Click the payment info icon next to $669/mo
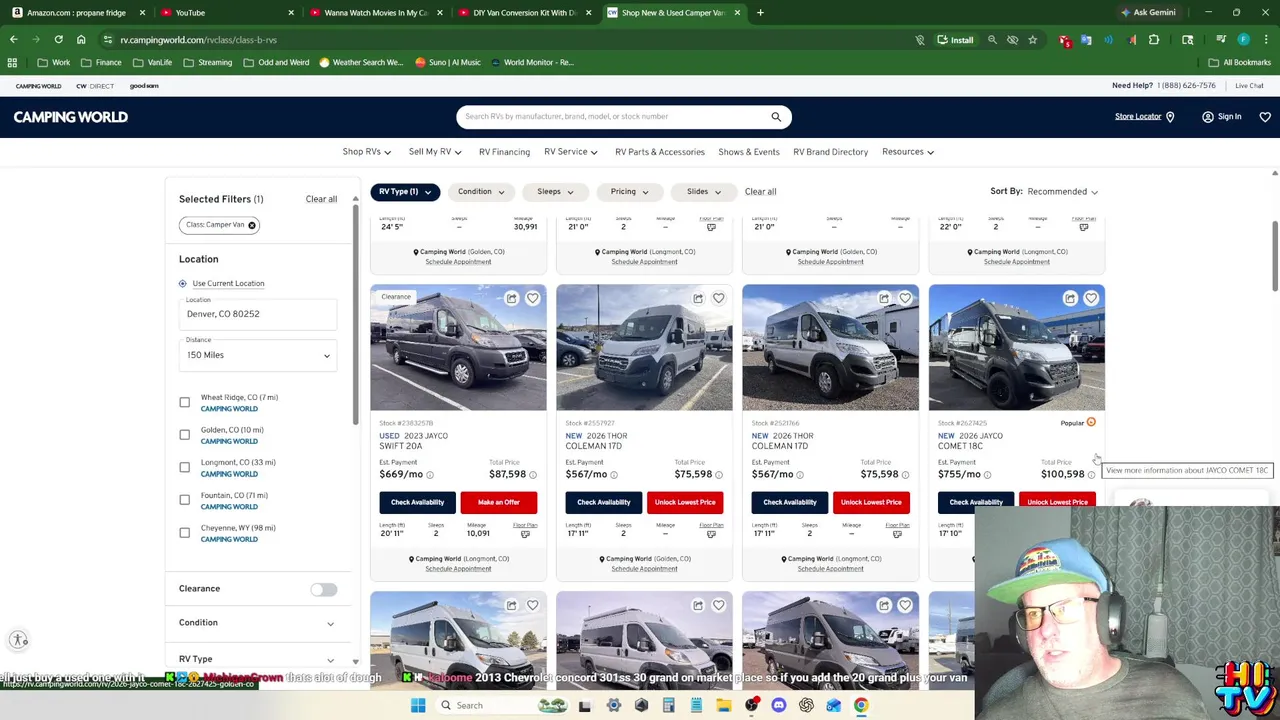1280x720 pixels. tap(430, 475)
